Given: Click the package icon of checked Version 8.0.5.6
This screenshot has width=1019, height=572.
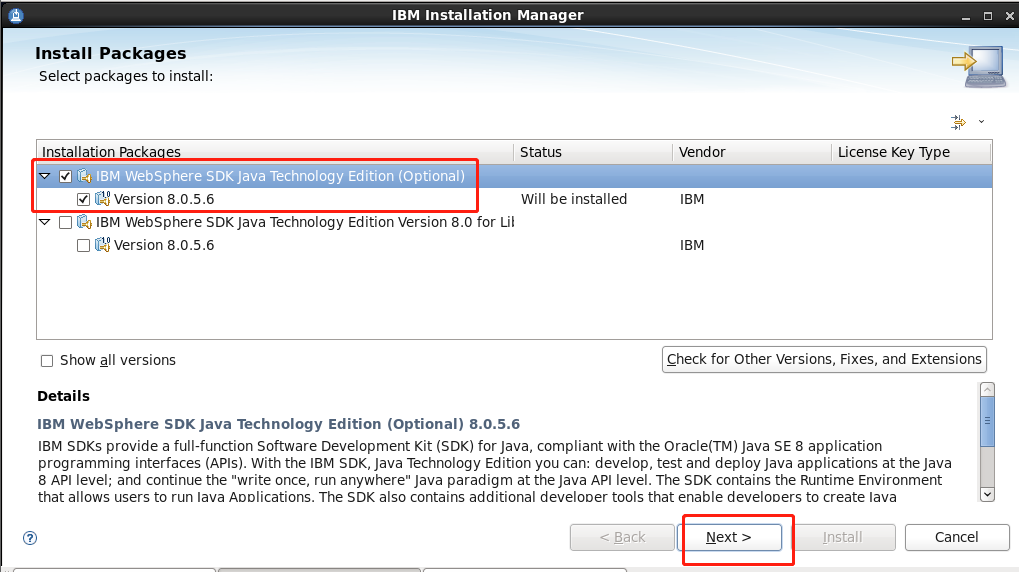Looking at the screenshot, I should 102,199.
